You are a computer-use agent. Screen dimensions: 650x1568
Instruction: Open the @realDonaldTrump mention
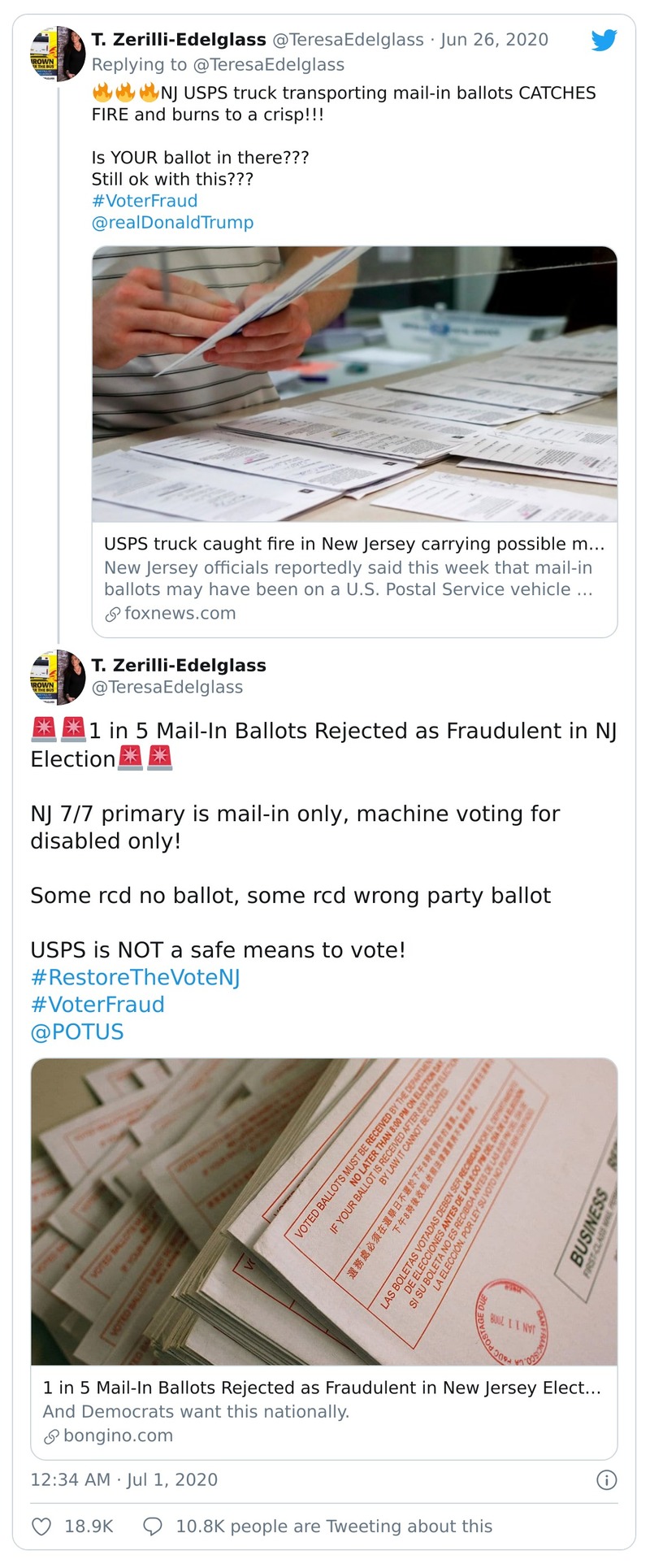[172, 223]
